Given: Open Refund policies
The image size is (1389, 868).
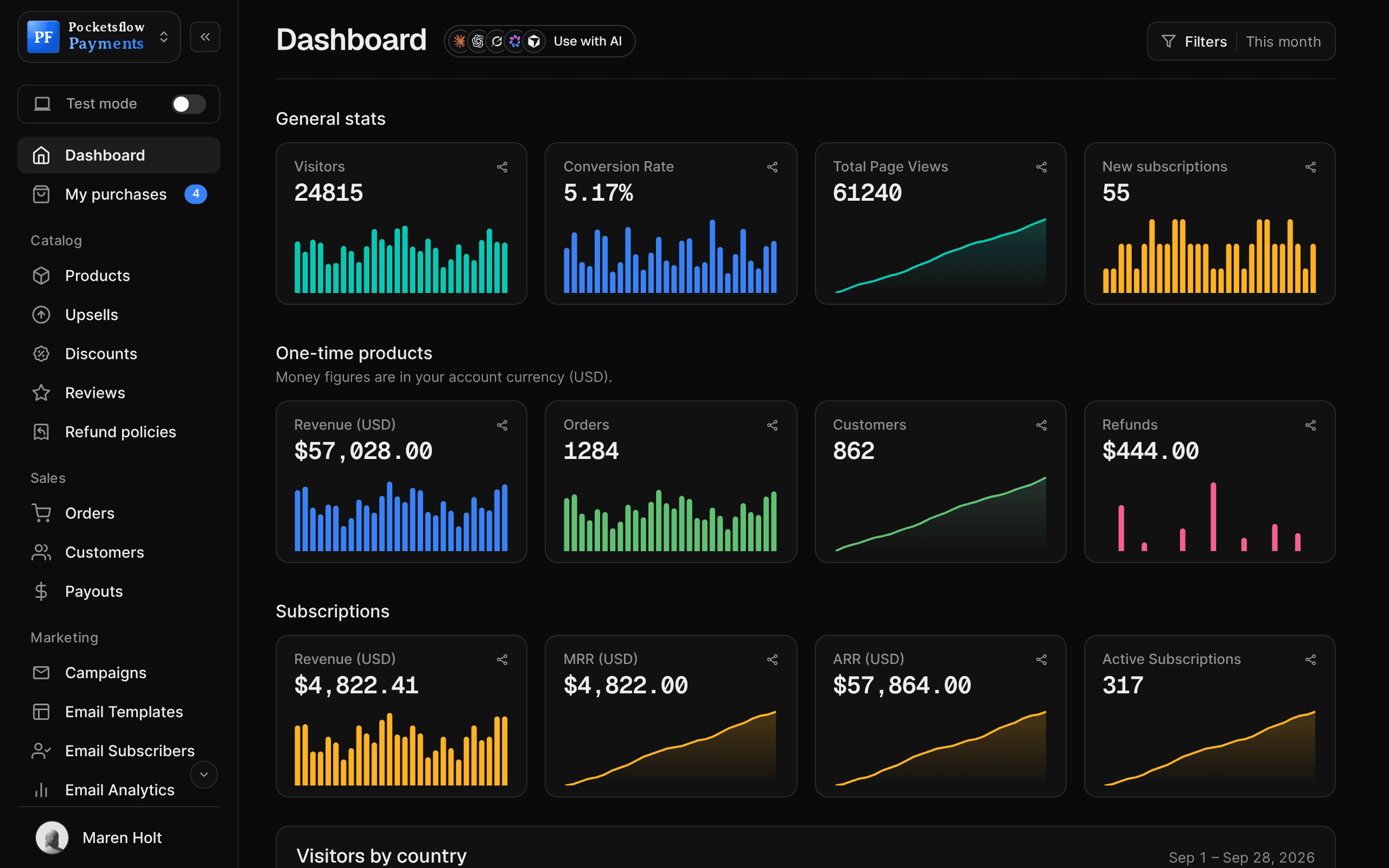Looking at the screenshot, I should [119, 432].
